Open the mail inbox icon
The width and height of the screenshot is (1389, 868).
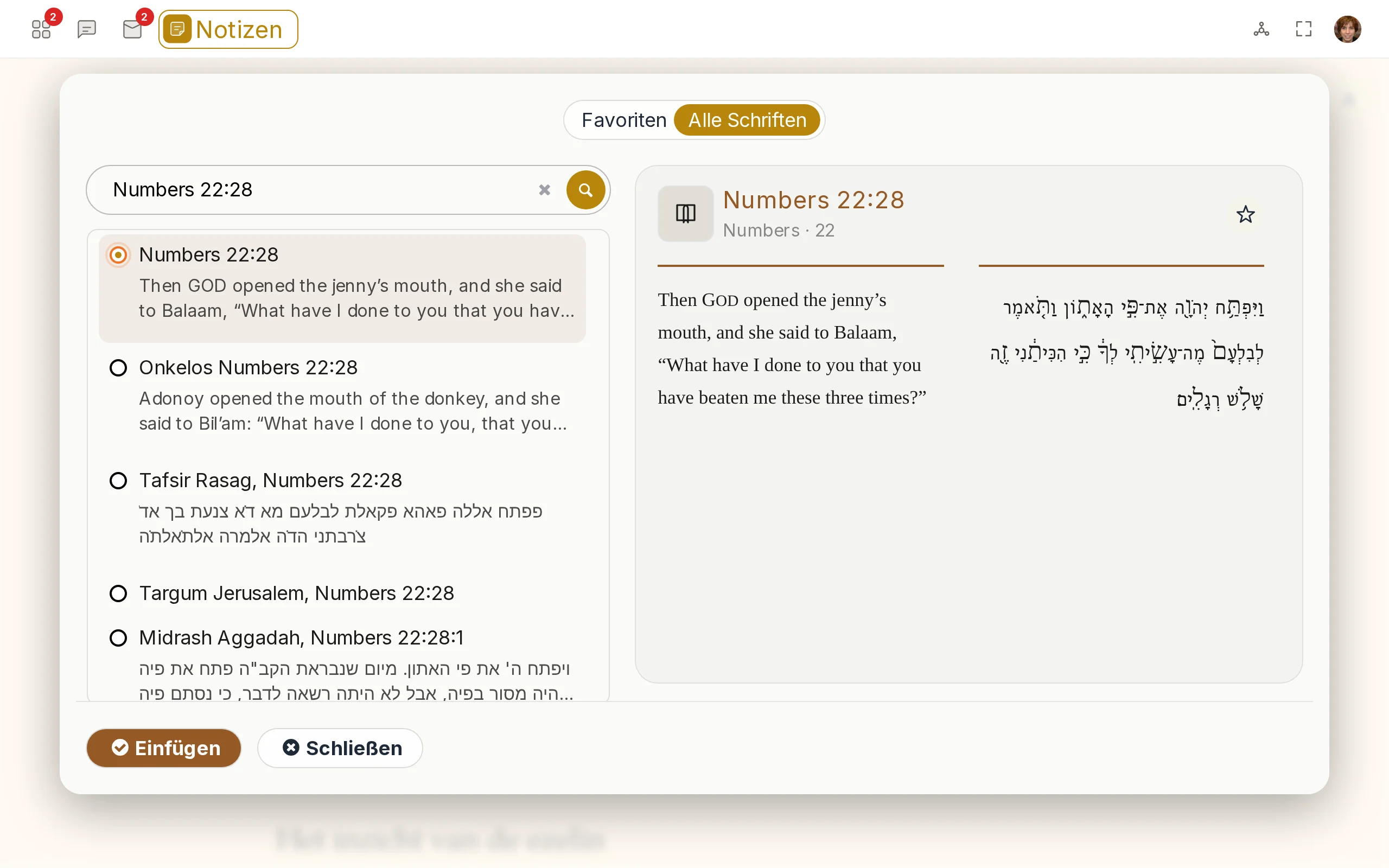132,29
